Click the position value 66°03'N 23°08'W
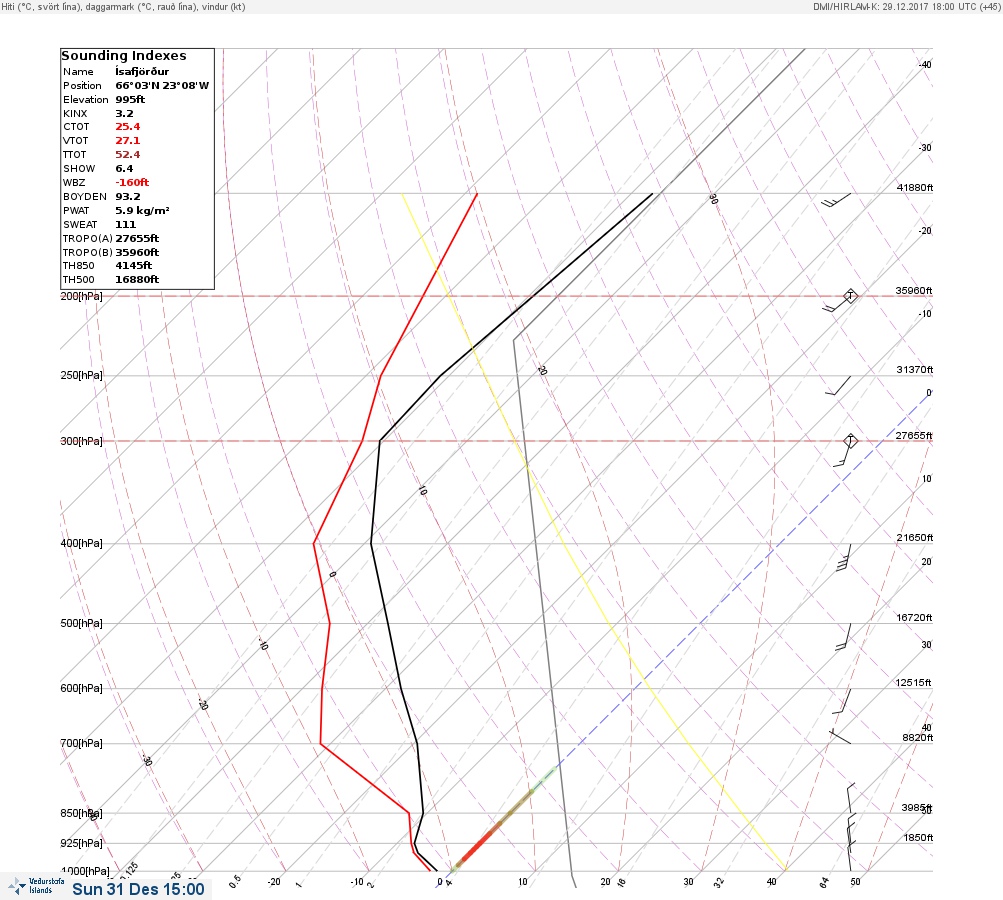Image resolution: width=1003 pixels, height=900 pixels. [x=162, y=86]
